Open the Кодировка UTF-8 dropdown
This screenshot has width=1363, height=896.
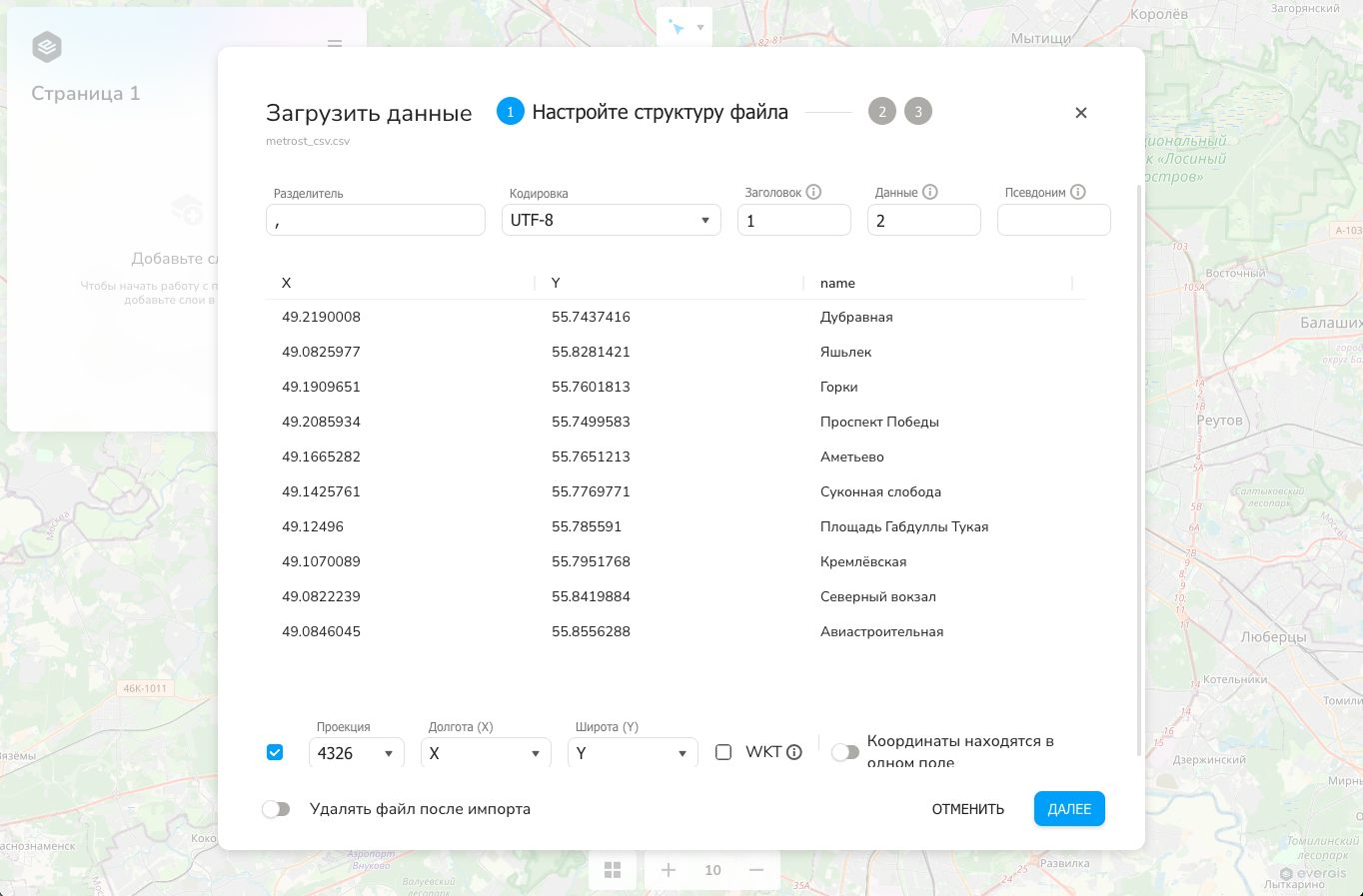612,220
